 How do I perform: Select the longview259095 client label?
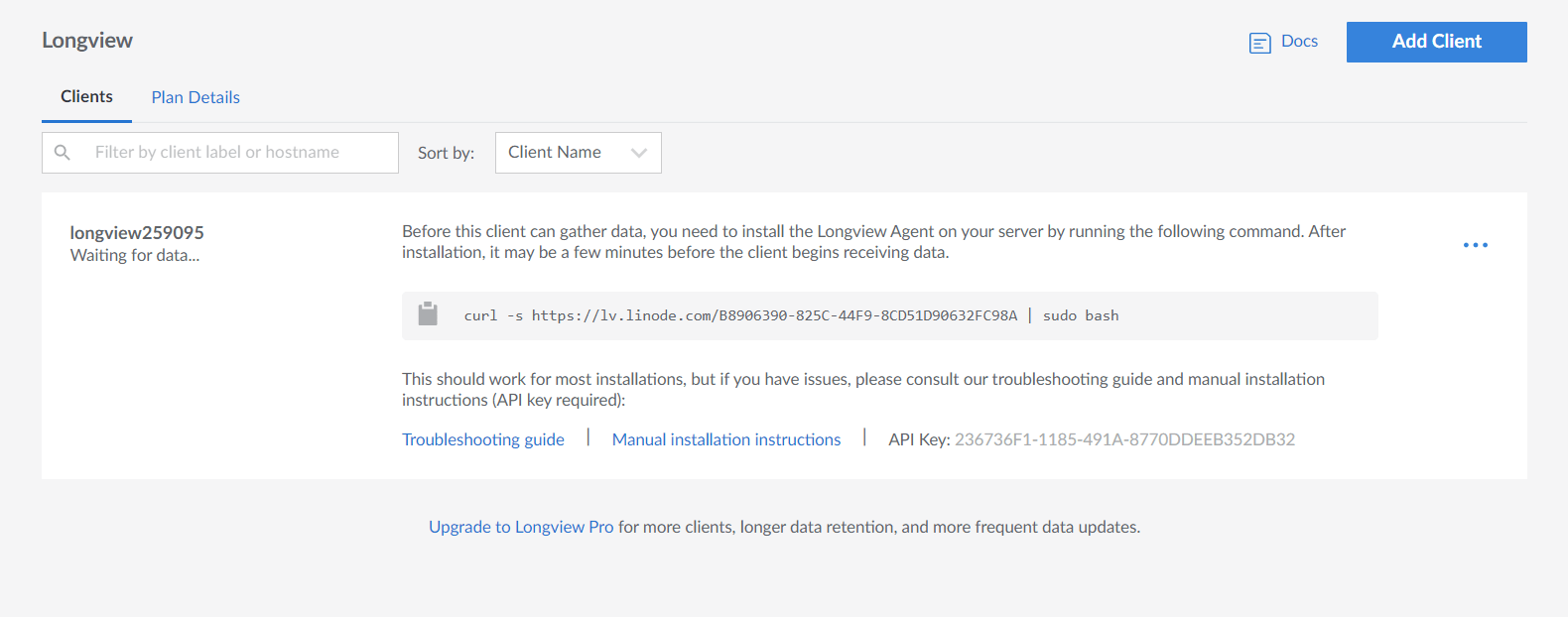click(137, 232)
